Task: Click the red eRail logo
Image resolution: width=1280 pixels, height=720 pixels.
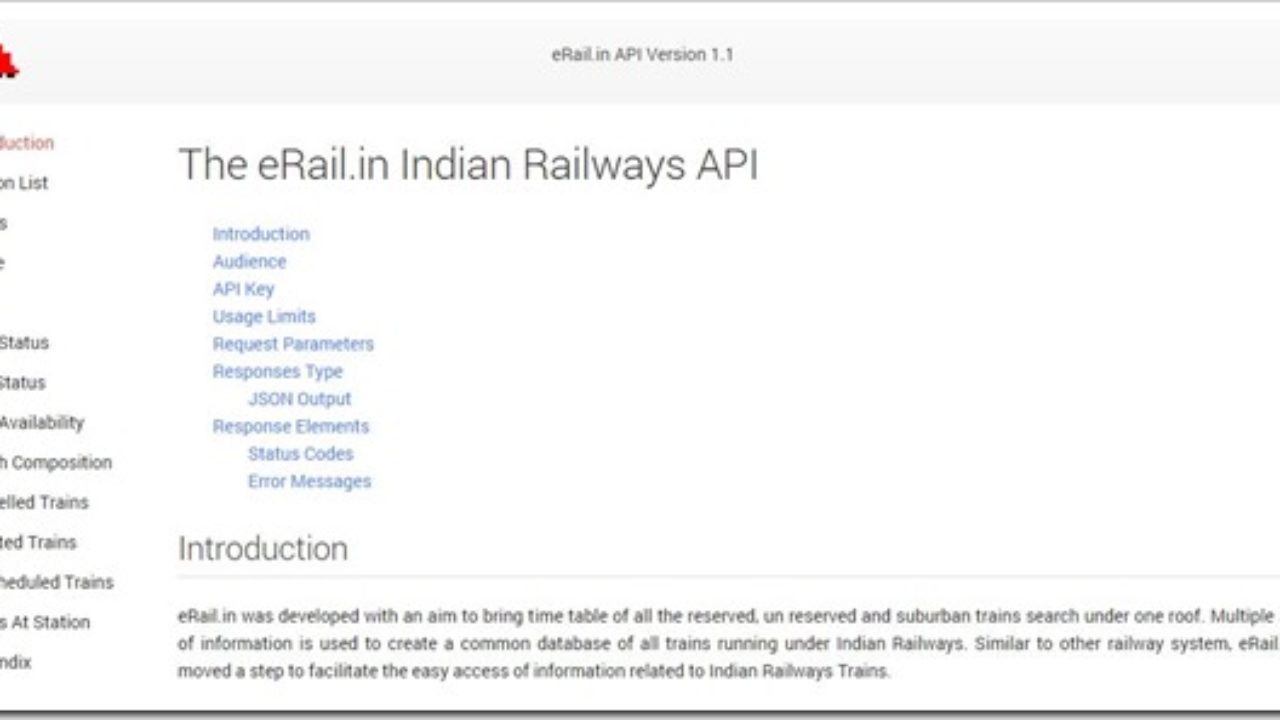Action: click(8, 57)
